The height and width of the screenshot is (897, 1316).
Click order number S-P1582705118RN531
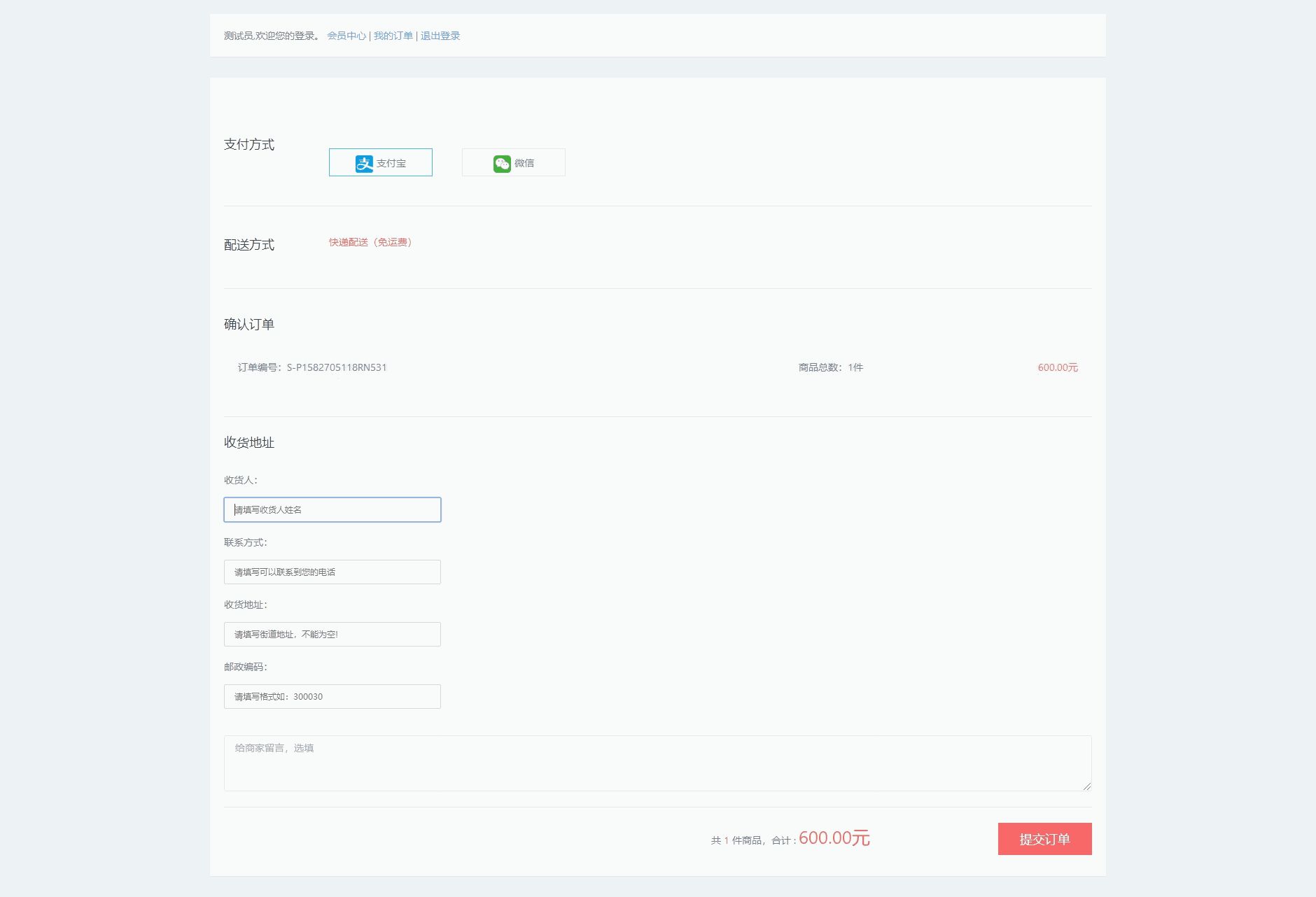pyautogui.click(x=337, y=367)
